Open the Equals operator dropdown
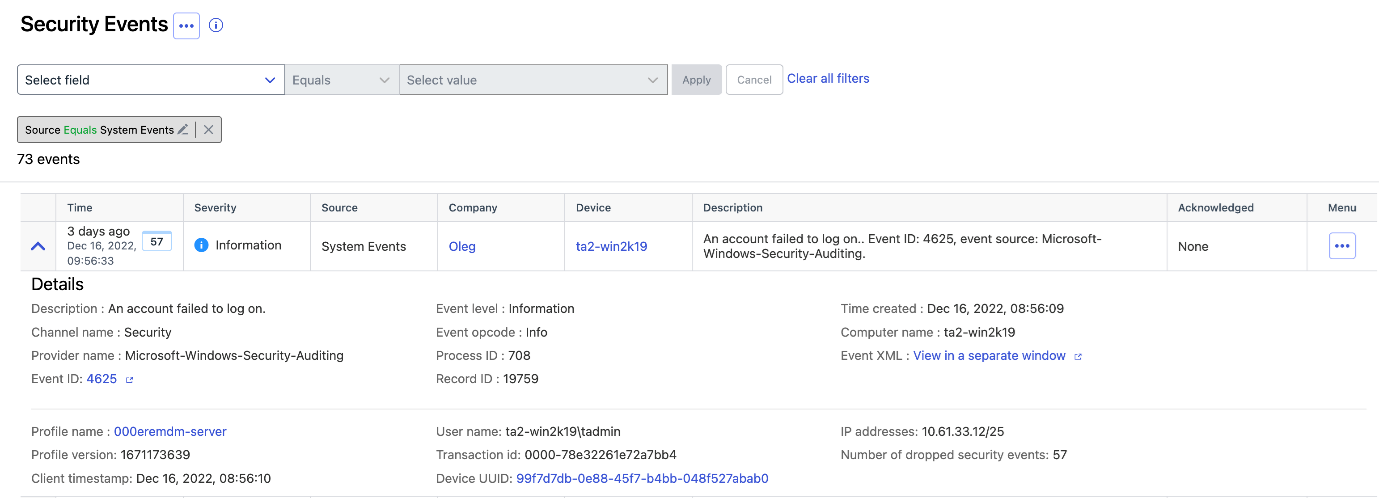This screenshot has width=1379, height=498. click(342, 80)
